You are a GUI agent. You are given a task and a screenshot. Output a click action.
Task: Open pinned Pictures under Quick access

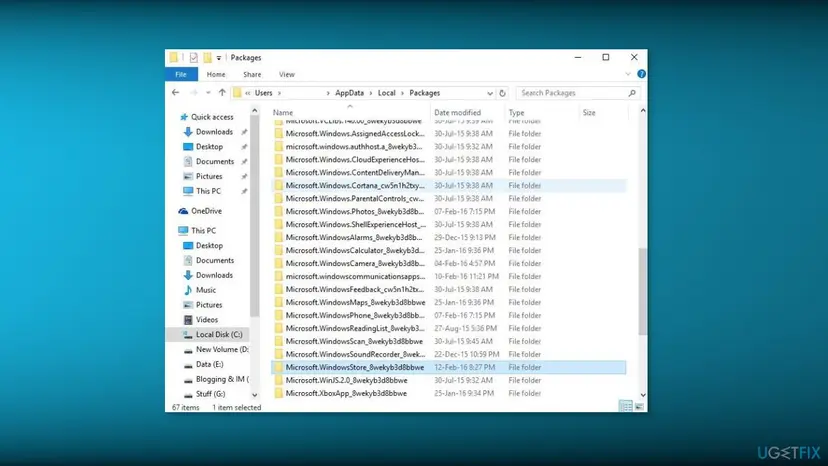point(209,176)
